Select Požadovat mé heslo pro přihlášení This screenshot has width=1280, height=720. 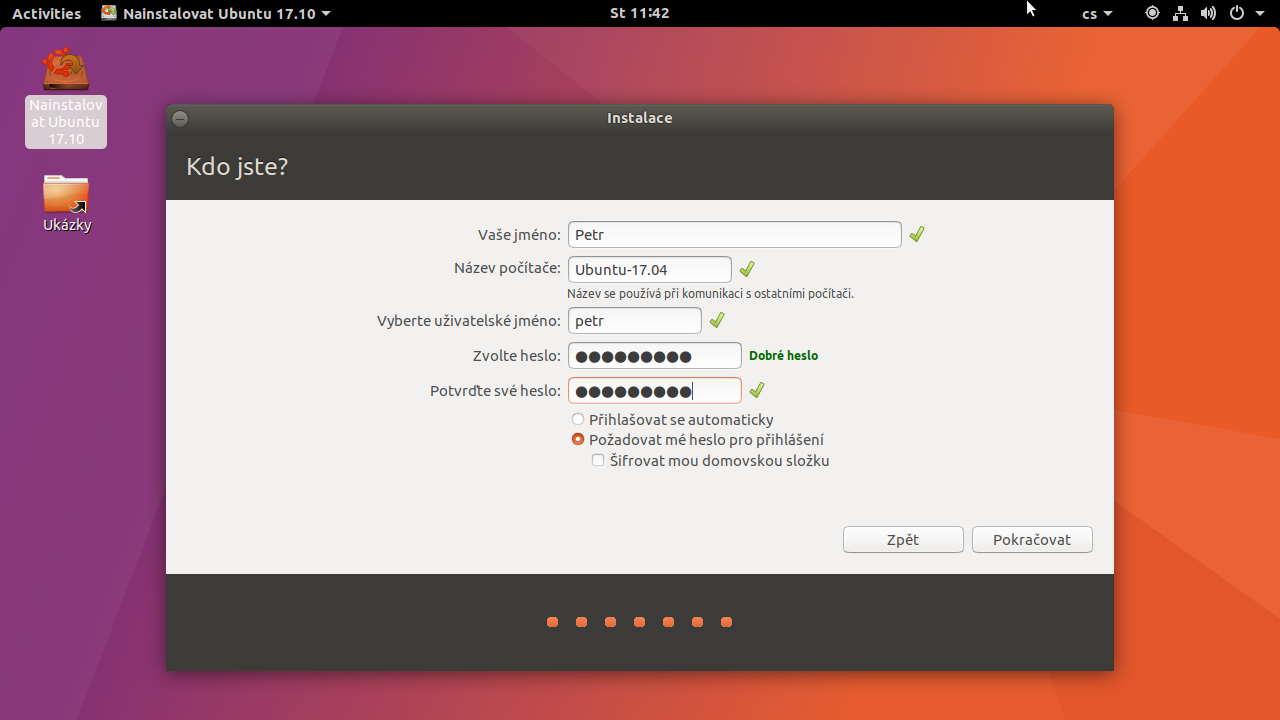(x=698, y=440)
